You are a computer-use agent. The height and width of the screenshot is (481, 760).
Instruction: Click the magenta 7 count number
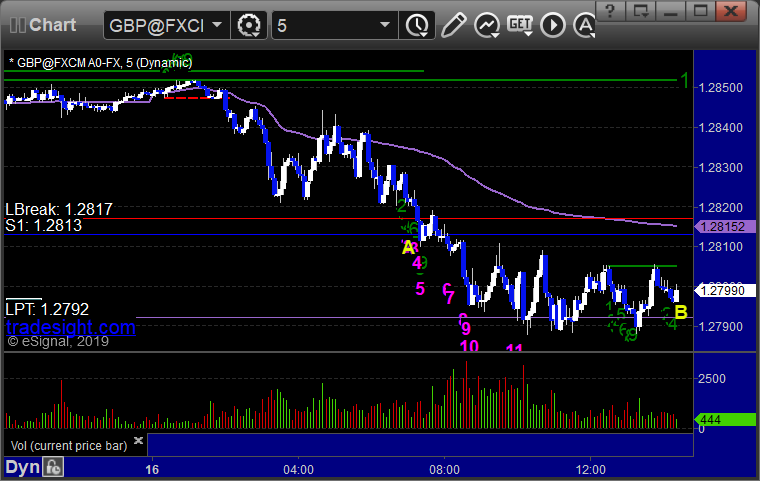click(x=450, y=297)
